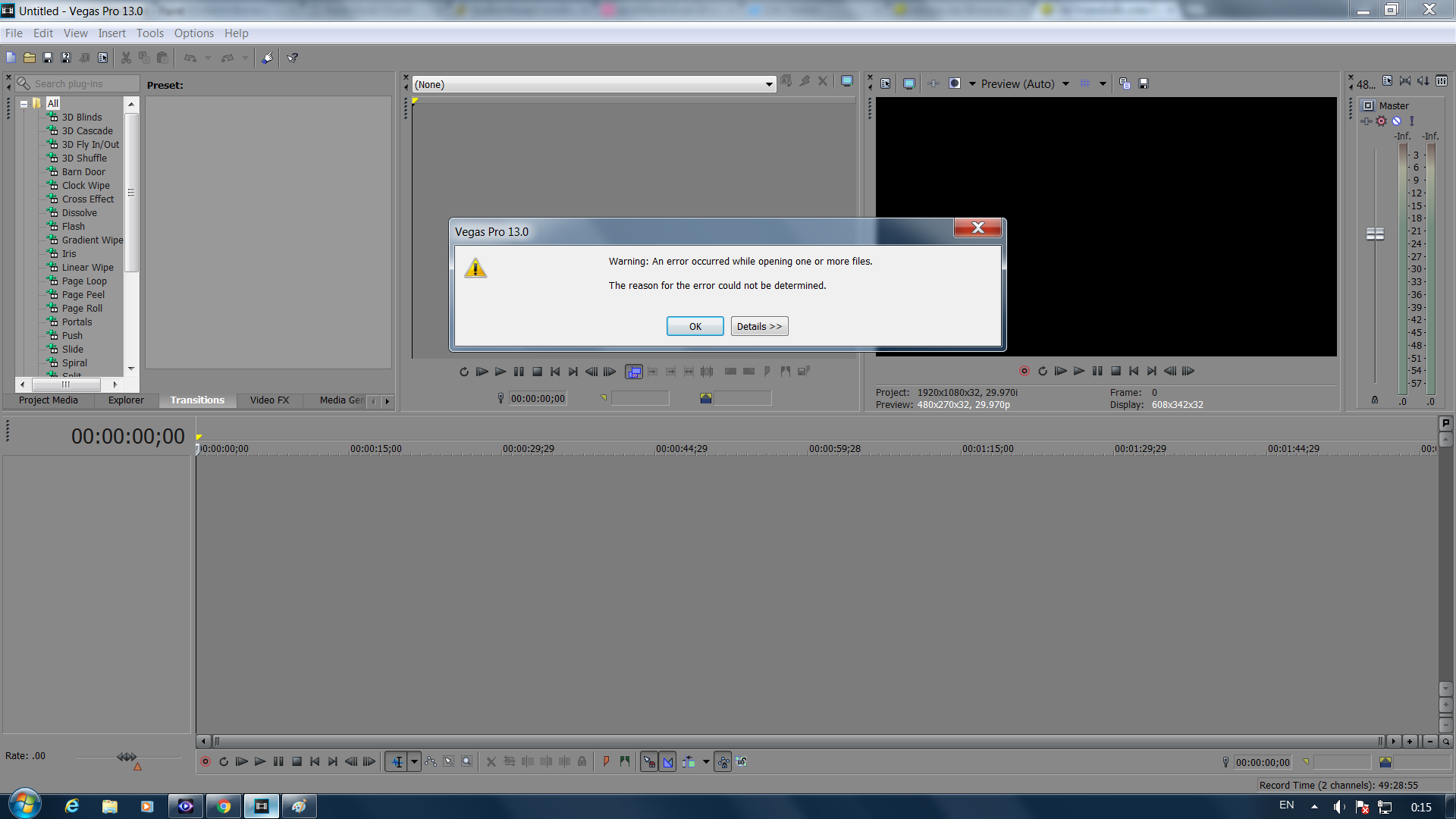1456x819 pixels.
Task: Toggle Lock Envelopes to Events button
Action: [723, 762]
